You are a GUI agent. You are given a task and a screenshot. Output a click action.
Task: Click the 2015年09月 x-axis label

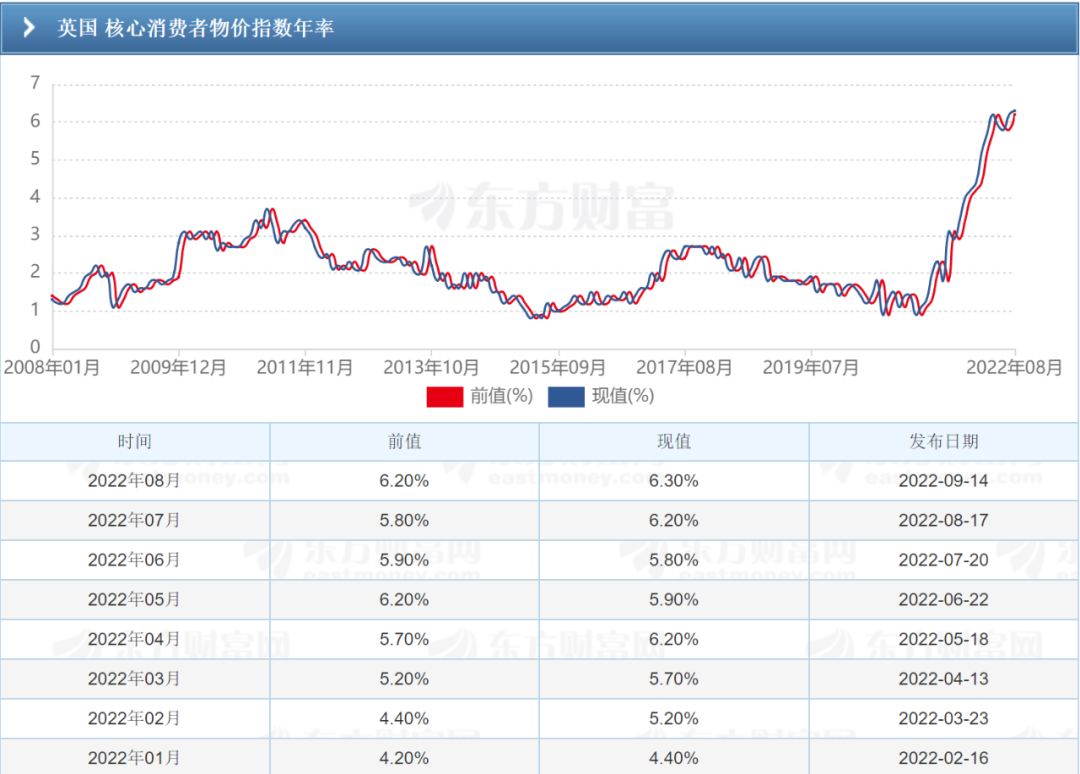coord(558,367)
